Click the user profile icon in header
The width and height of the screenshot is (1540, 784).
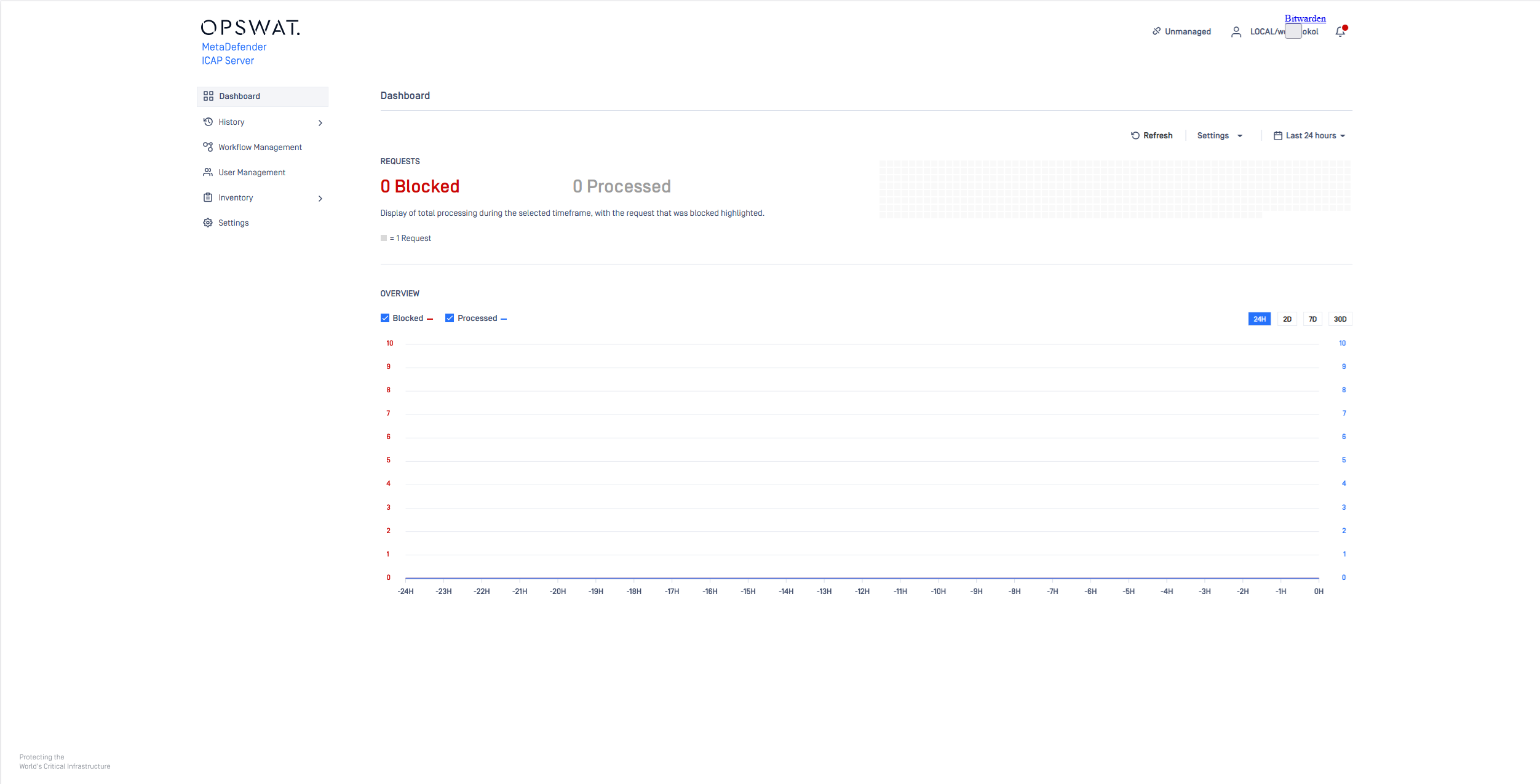(1236, 31)
